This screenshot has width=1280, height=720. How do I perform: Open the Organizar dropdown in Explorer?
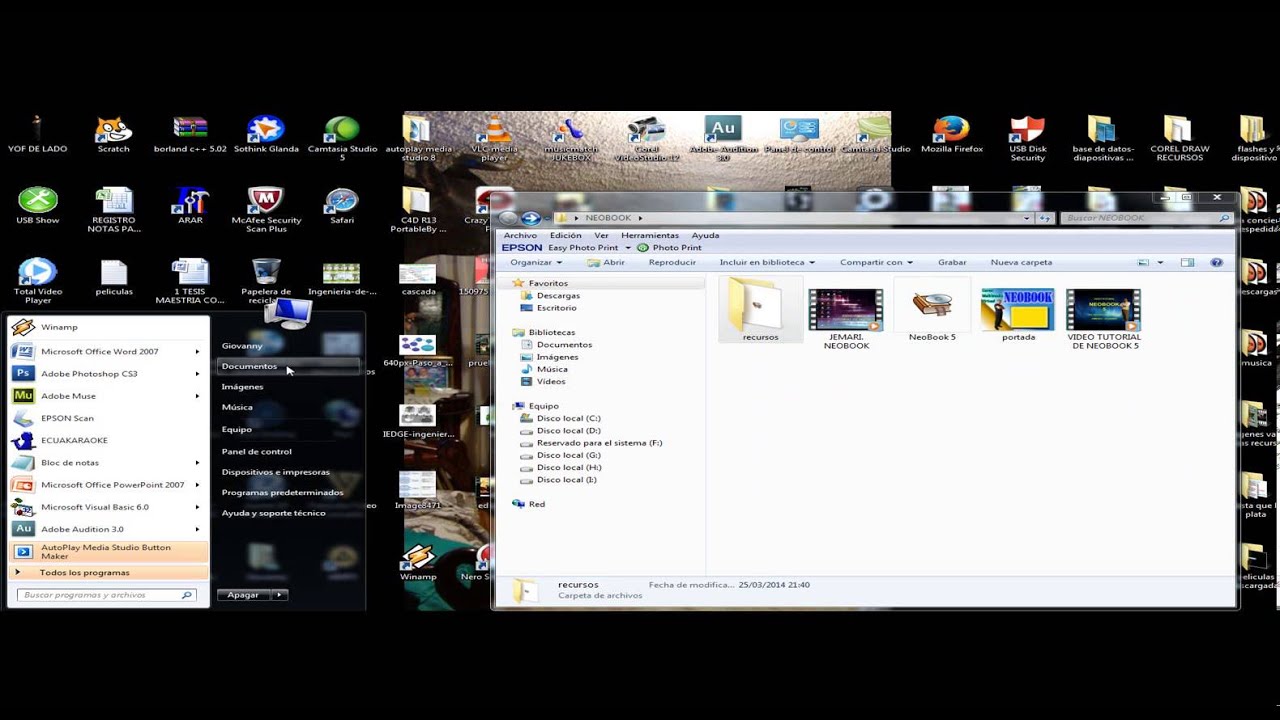[x=536, y=262]
